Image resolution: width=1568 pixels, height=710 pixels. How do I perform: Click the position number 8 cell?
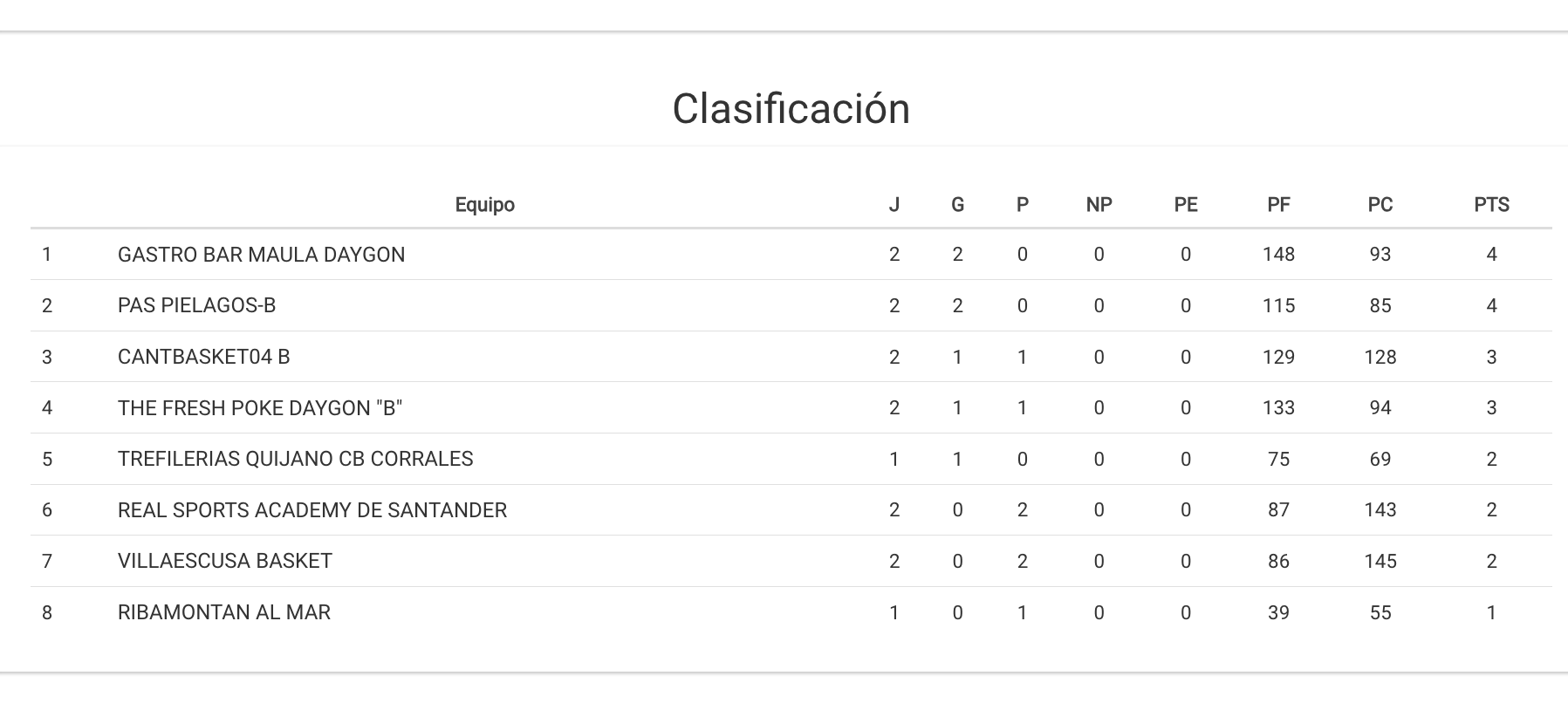[x=47, y=612]
